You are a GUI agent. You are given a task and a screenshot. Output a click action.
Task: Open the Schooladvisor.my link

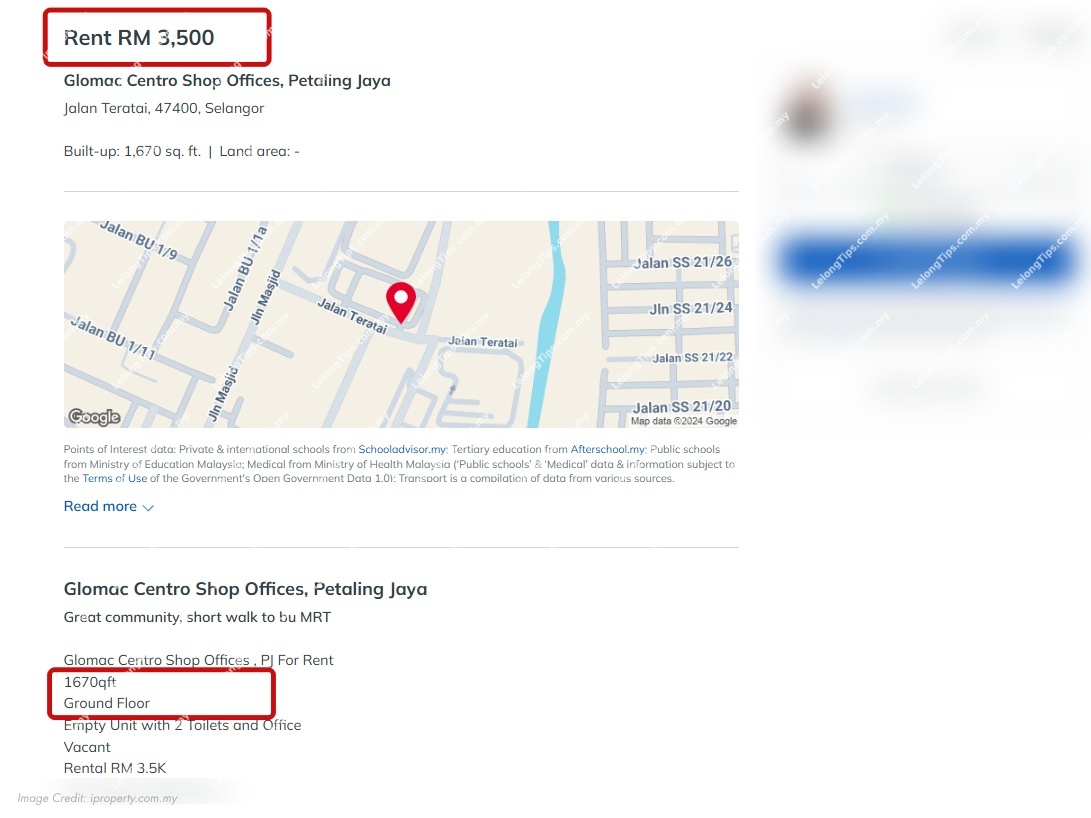402,449
